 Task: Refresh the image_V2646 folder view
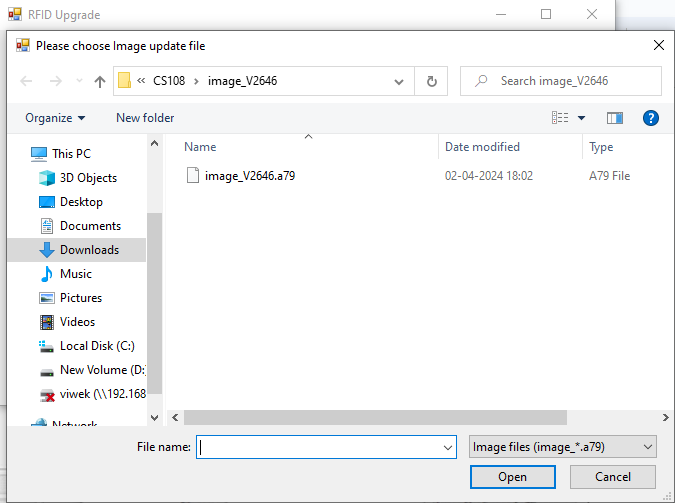(431, 81)
